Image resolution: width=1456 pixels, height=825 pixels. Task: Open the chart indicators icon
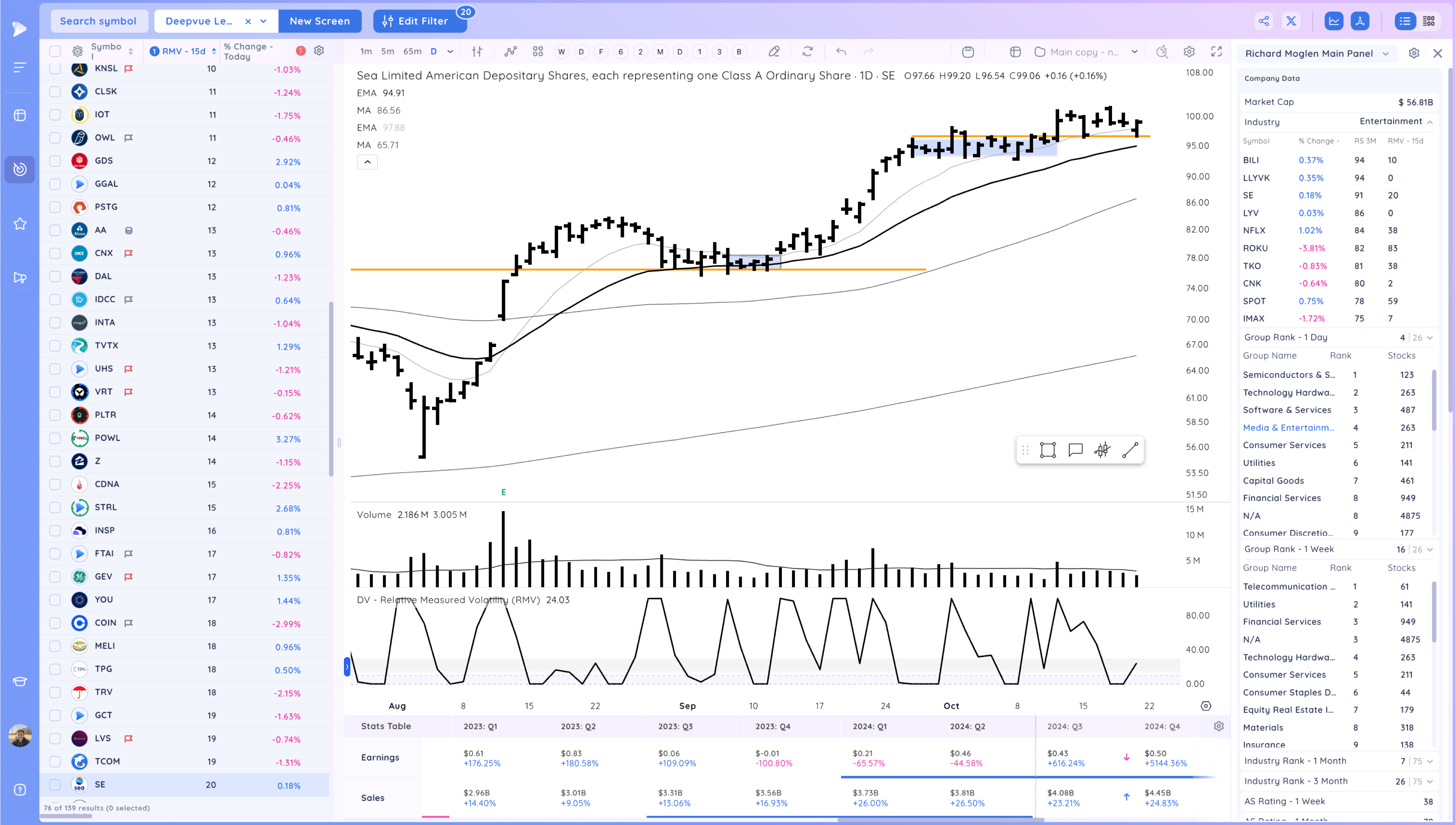pyautogui.click(x=510, y=52)
